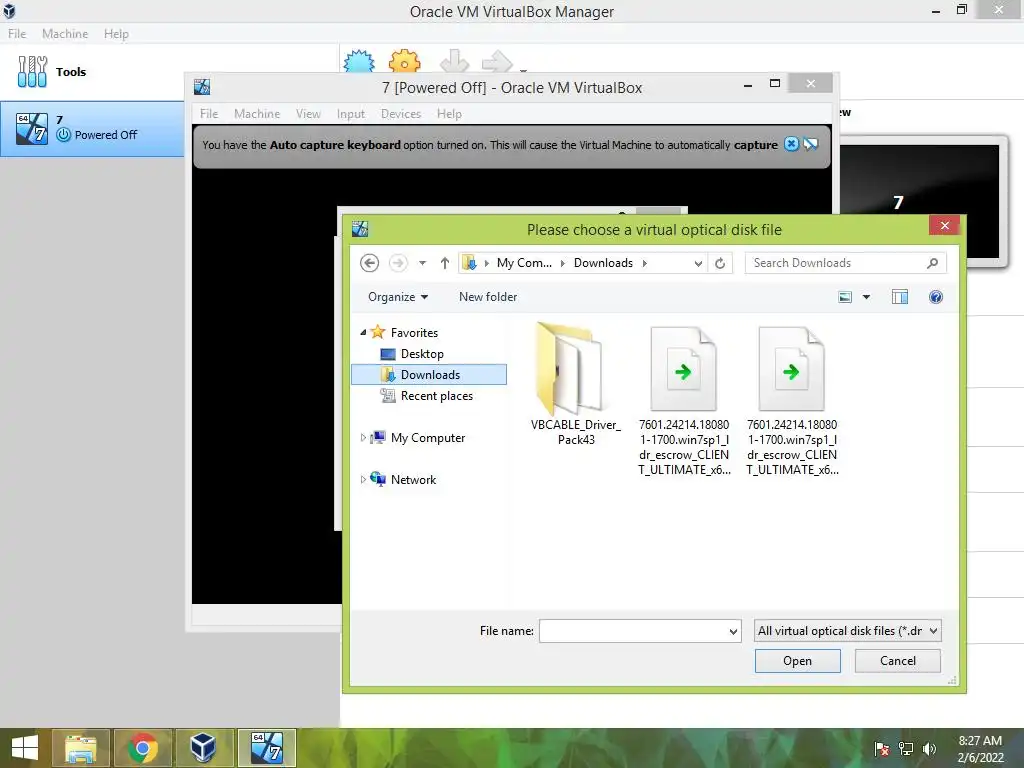Select the second 7601.24214 ISO file
The image size is (1024, 768).
click(x=792, y=369)
